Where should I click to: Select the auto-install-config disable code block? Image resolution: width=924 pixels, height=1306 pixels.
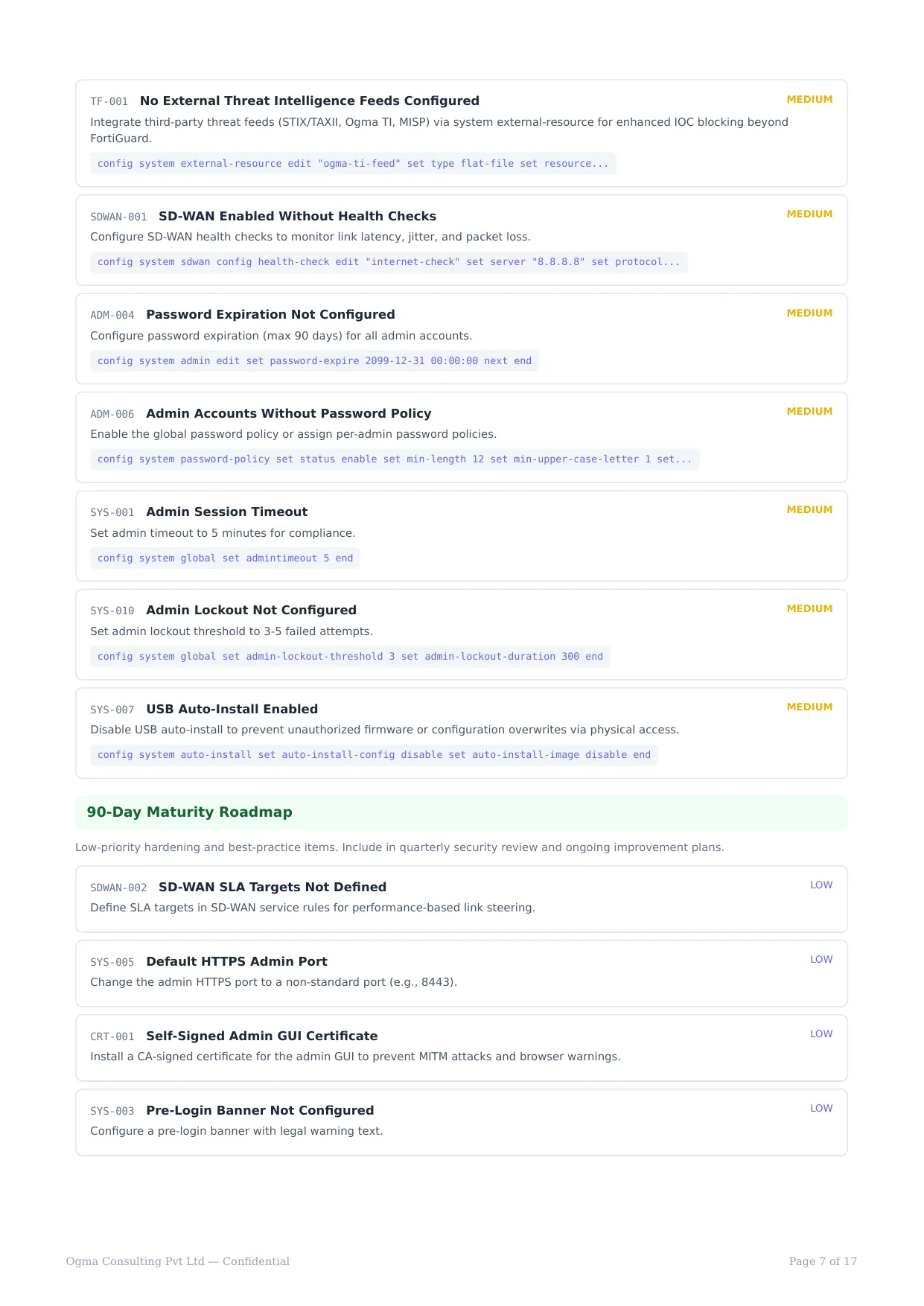(x=374, y=755)
